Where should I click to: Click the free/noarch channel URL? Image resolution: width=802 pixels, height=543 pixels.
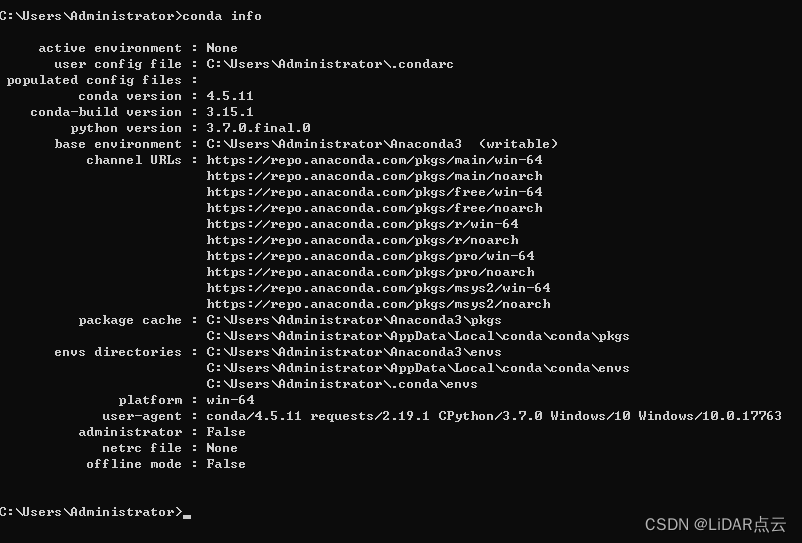(374, 208)
